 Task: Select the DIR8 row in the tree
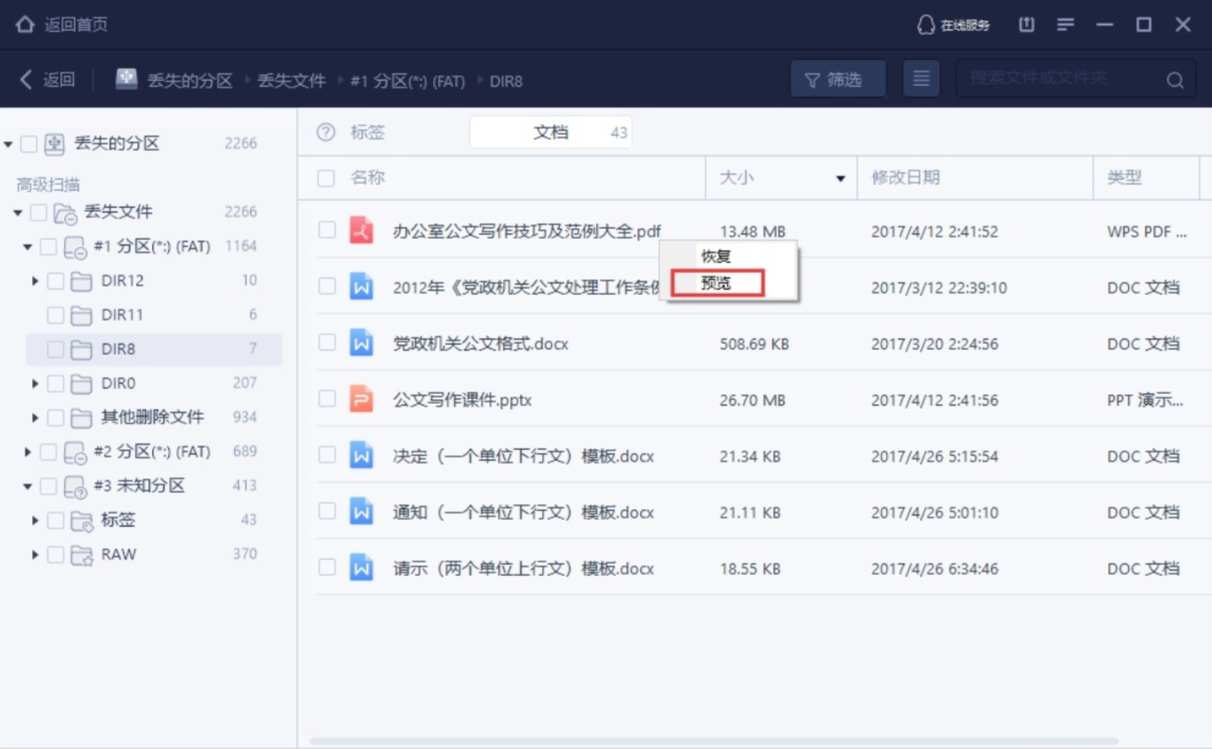point(154,349)
